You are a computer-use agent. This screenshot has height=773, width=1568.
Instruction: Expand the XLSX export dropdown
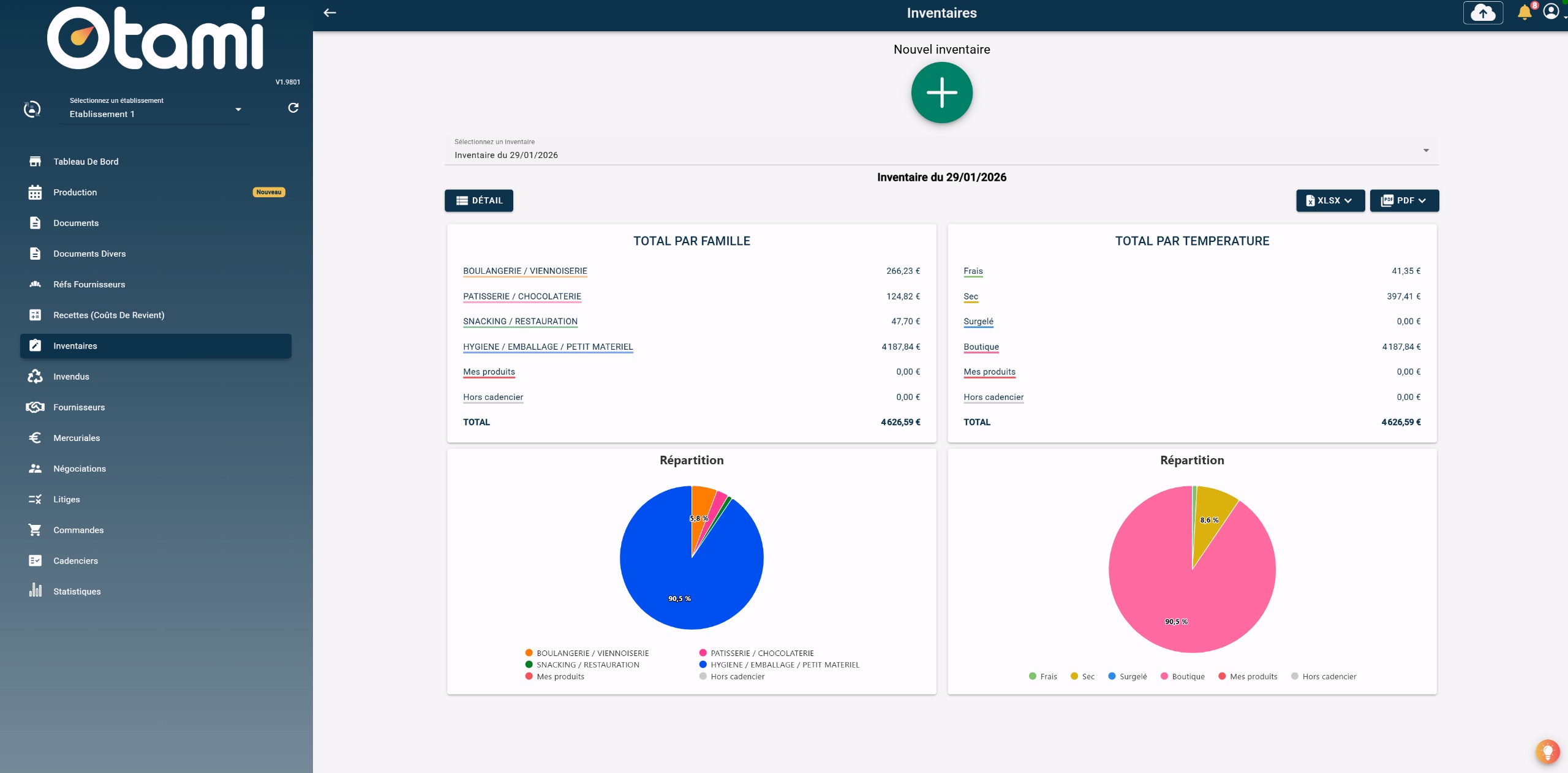pos(1330,200)
